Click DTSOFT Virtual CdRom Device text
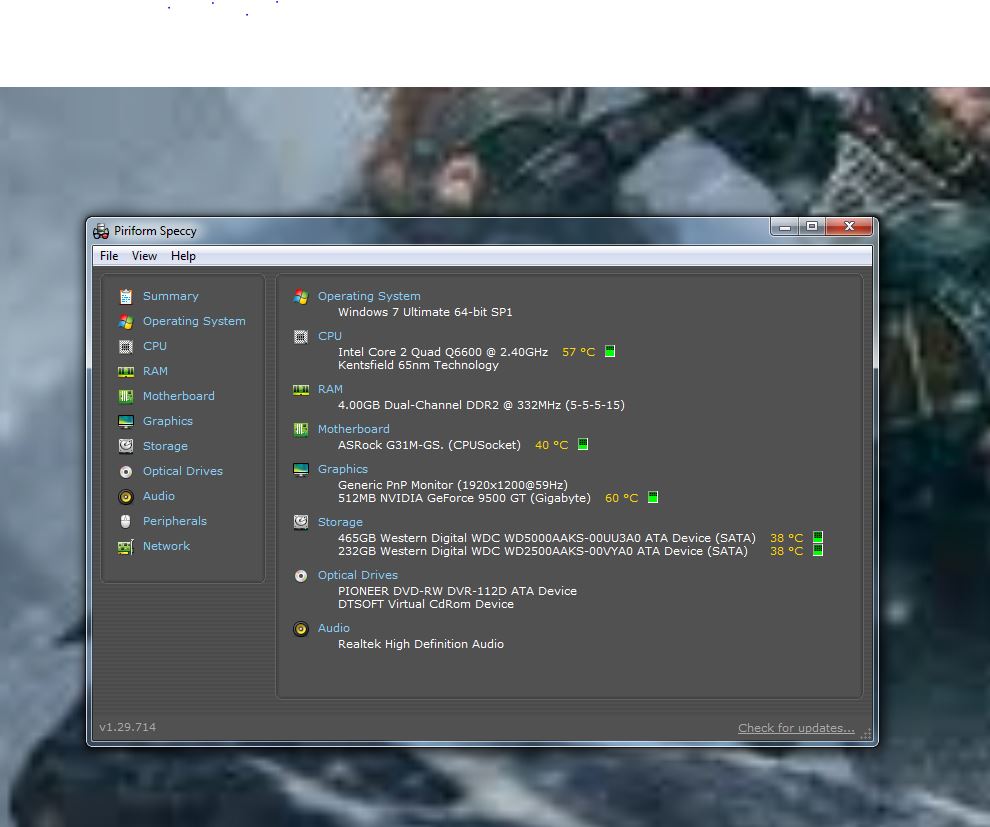This screenshot has width=990, height=827. click(426, 604)
